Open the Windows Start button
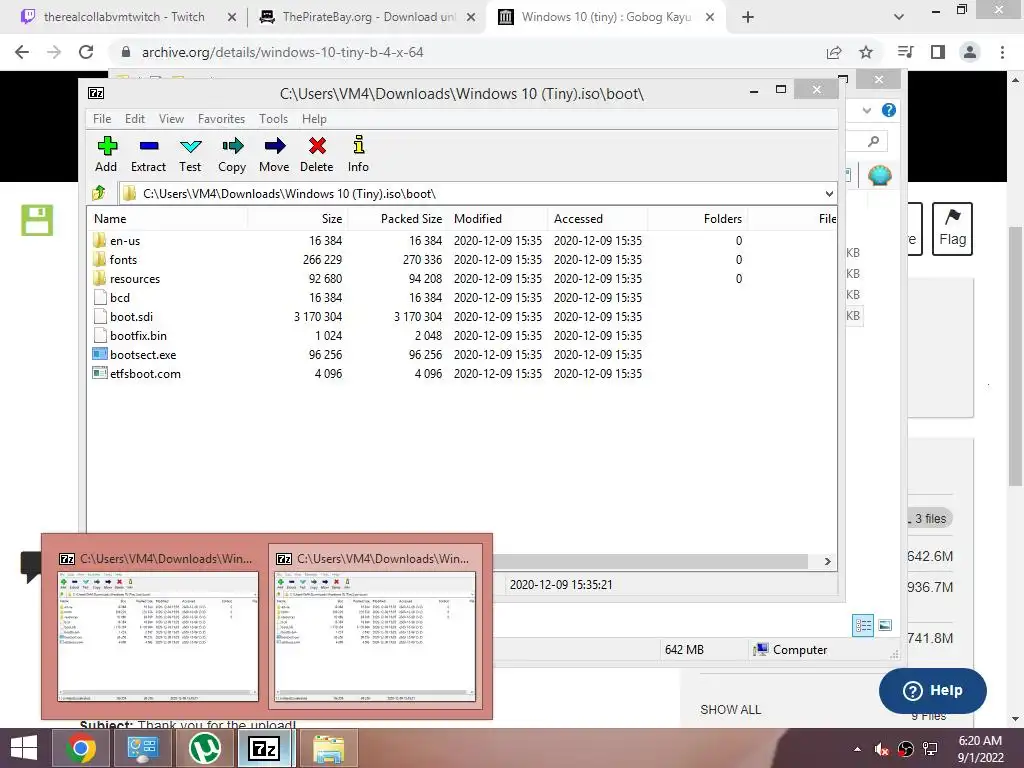Screen dimensions: 1024x768 [x=24, y=748]
